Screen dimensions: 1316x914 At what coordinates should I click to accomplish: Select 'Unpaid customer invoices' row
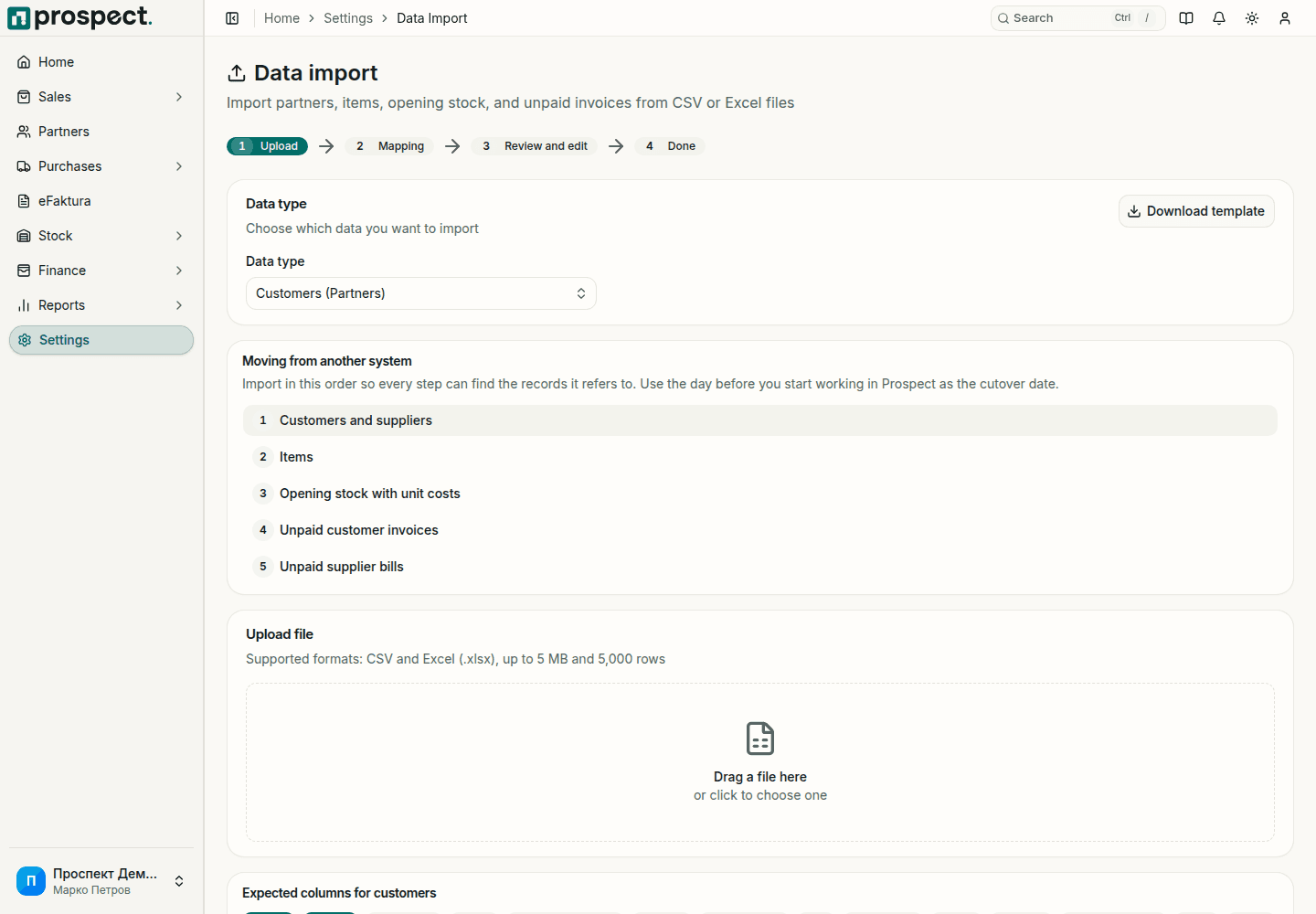tap(760, 530)
